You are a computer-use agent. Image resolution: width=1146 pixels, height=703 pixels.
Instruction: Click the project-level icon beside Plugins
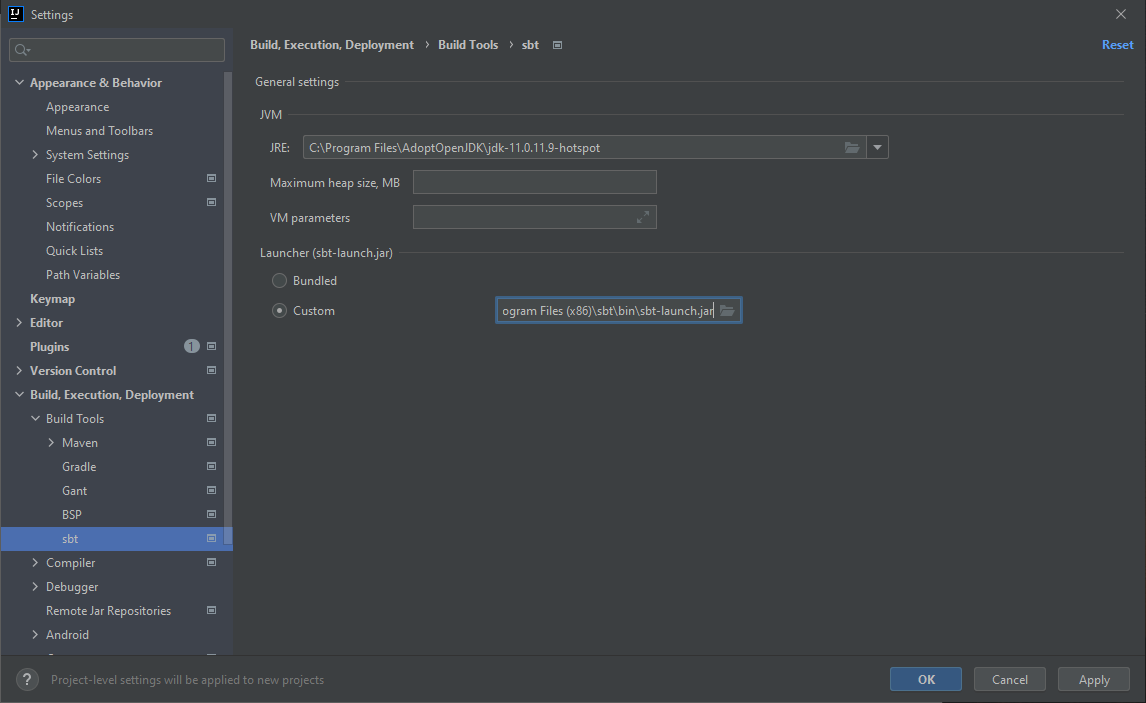211,346
